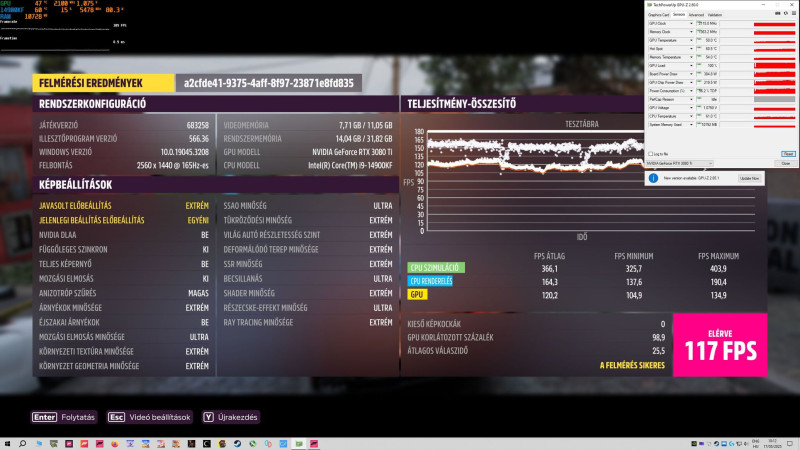The image size is (800, 450).
Task: Click the 117 FPS result box
Action: click(720, 345)
